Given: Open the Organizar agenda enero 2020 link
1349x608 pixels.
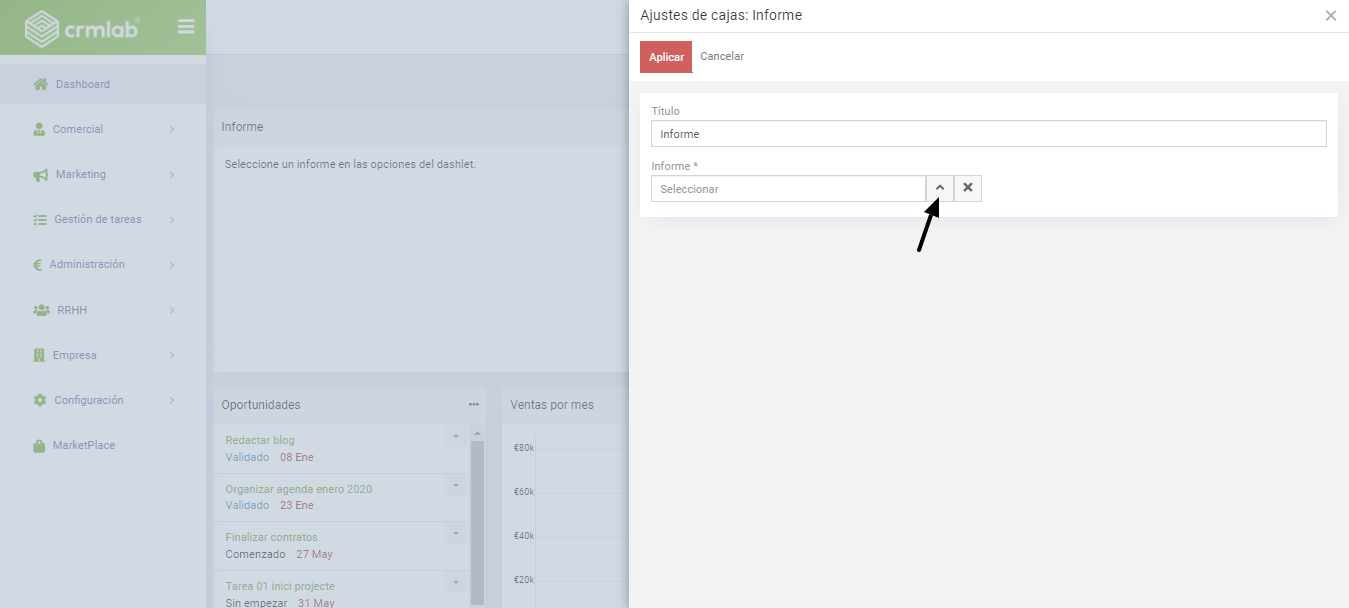Looking at the screenshot, I should click(x=298, y=489).
